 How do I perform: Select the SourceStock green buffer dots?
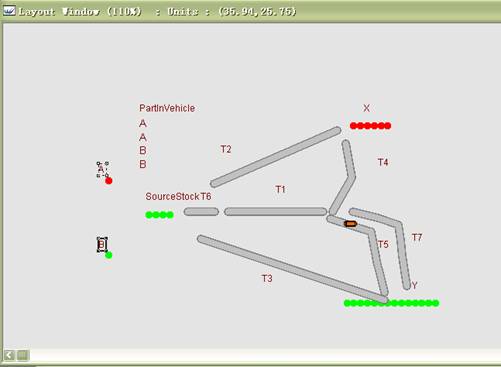[x=160, y=215]
